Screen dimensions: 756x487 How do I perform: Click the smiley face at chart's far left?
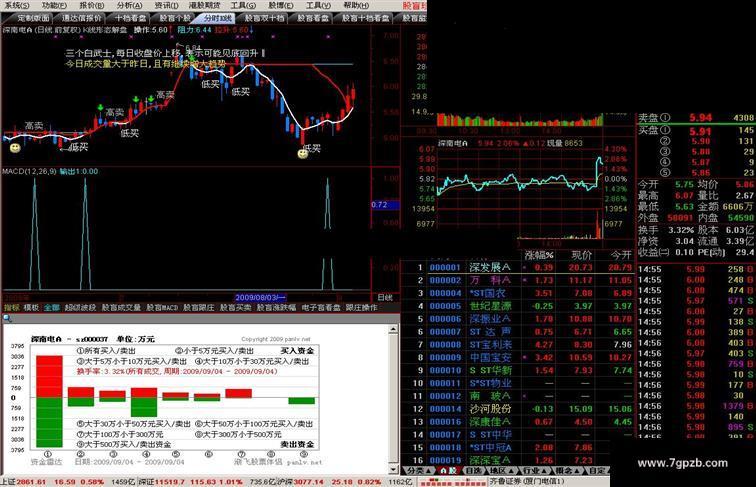click(x=15, y=148)
